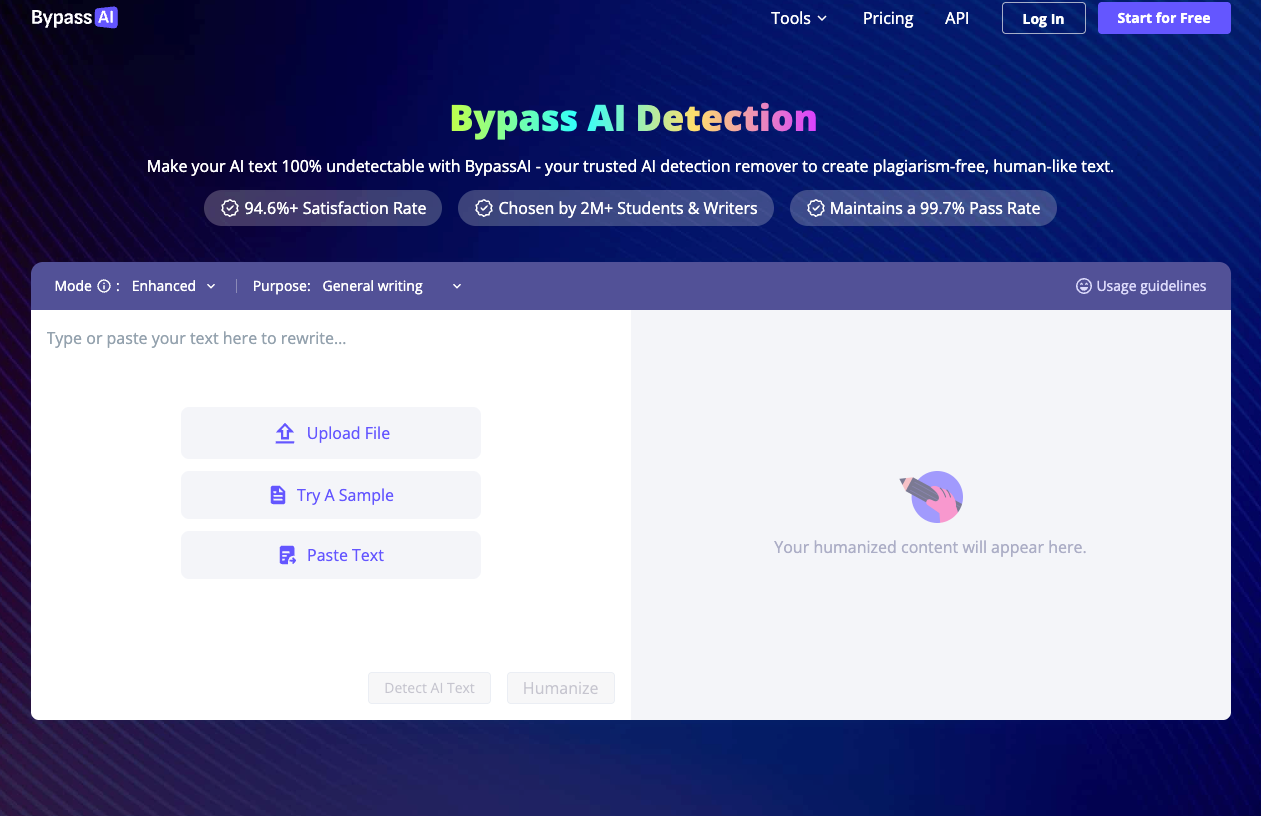Screen dimensions: 1261x816
Task: Click the paste icon on Paste Text
Action: click(288, 556)
